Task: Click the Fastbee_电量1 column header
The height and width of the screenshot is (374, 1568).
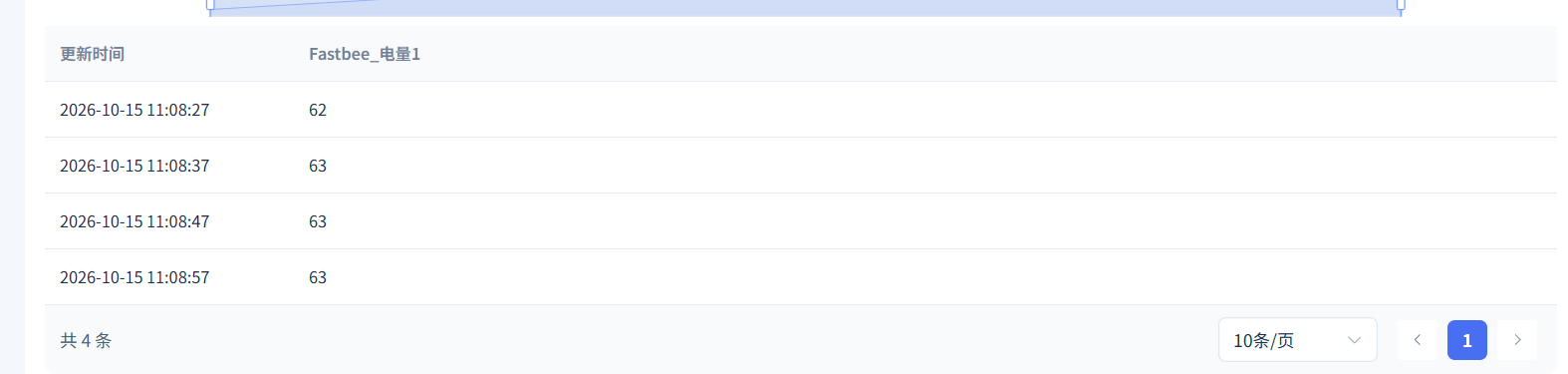Action: point(365,54)
